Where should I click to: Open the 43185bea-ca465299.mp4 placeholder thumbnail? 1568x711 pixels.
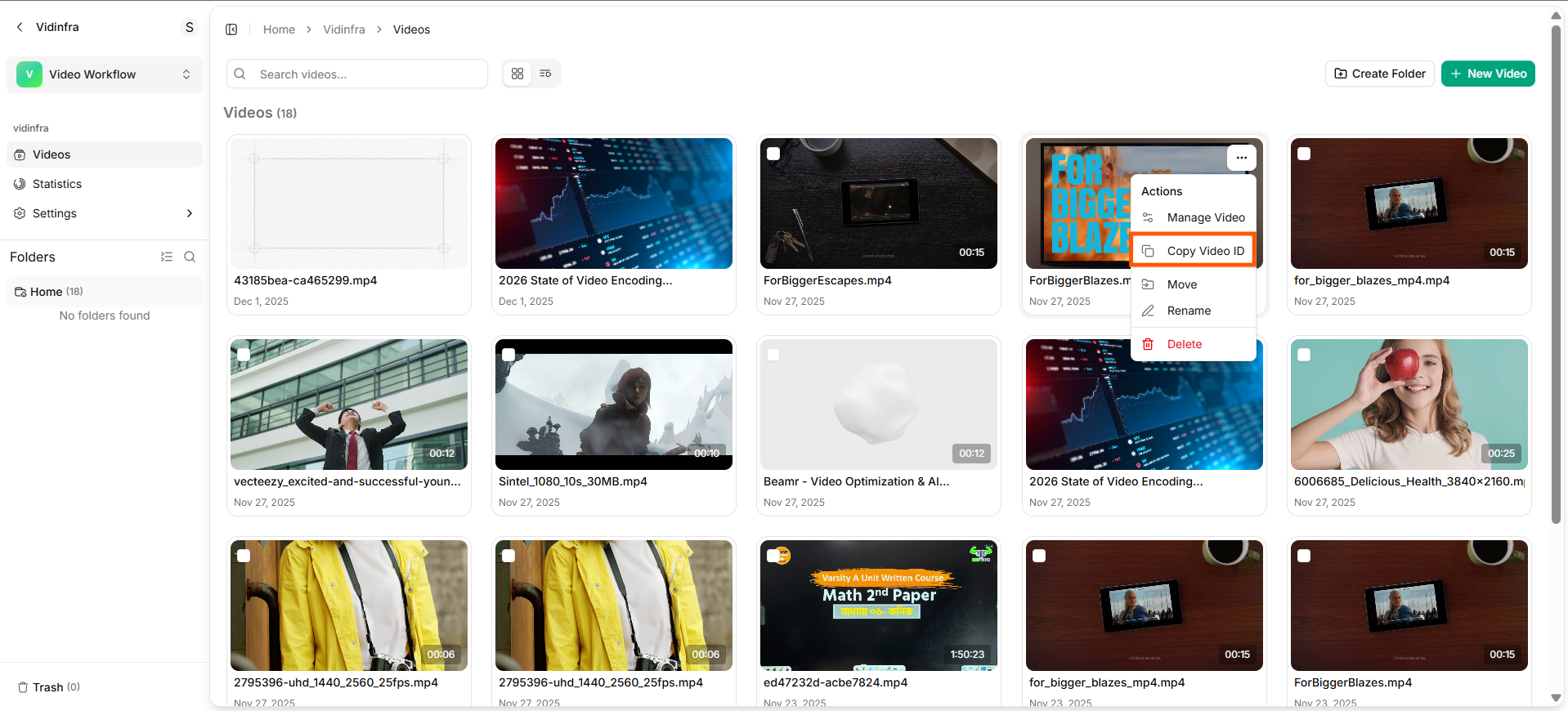click(x=349, y=203)
